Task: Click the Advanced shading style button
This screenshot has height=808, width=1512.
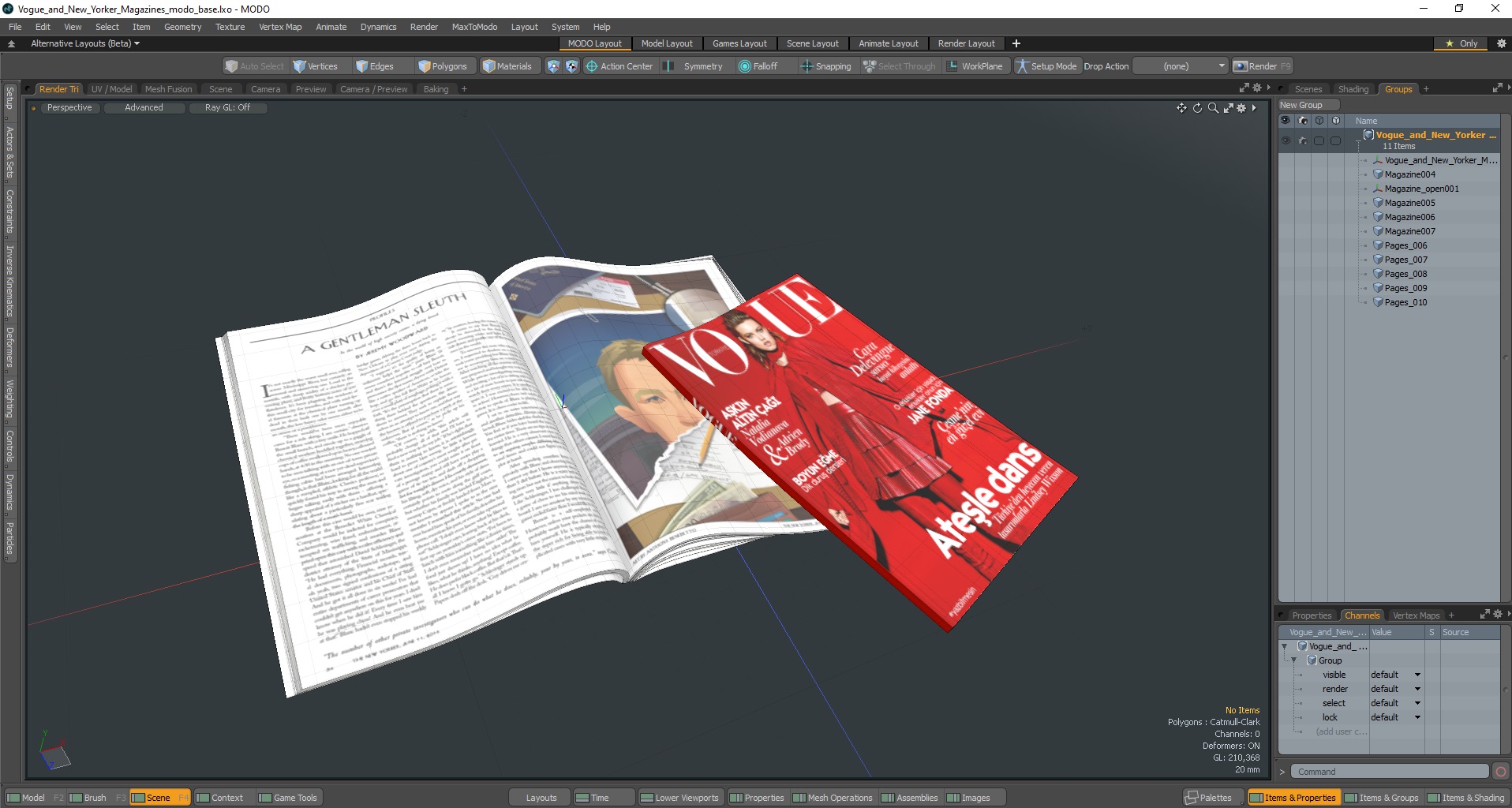Action: point(144,107)
